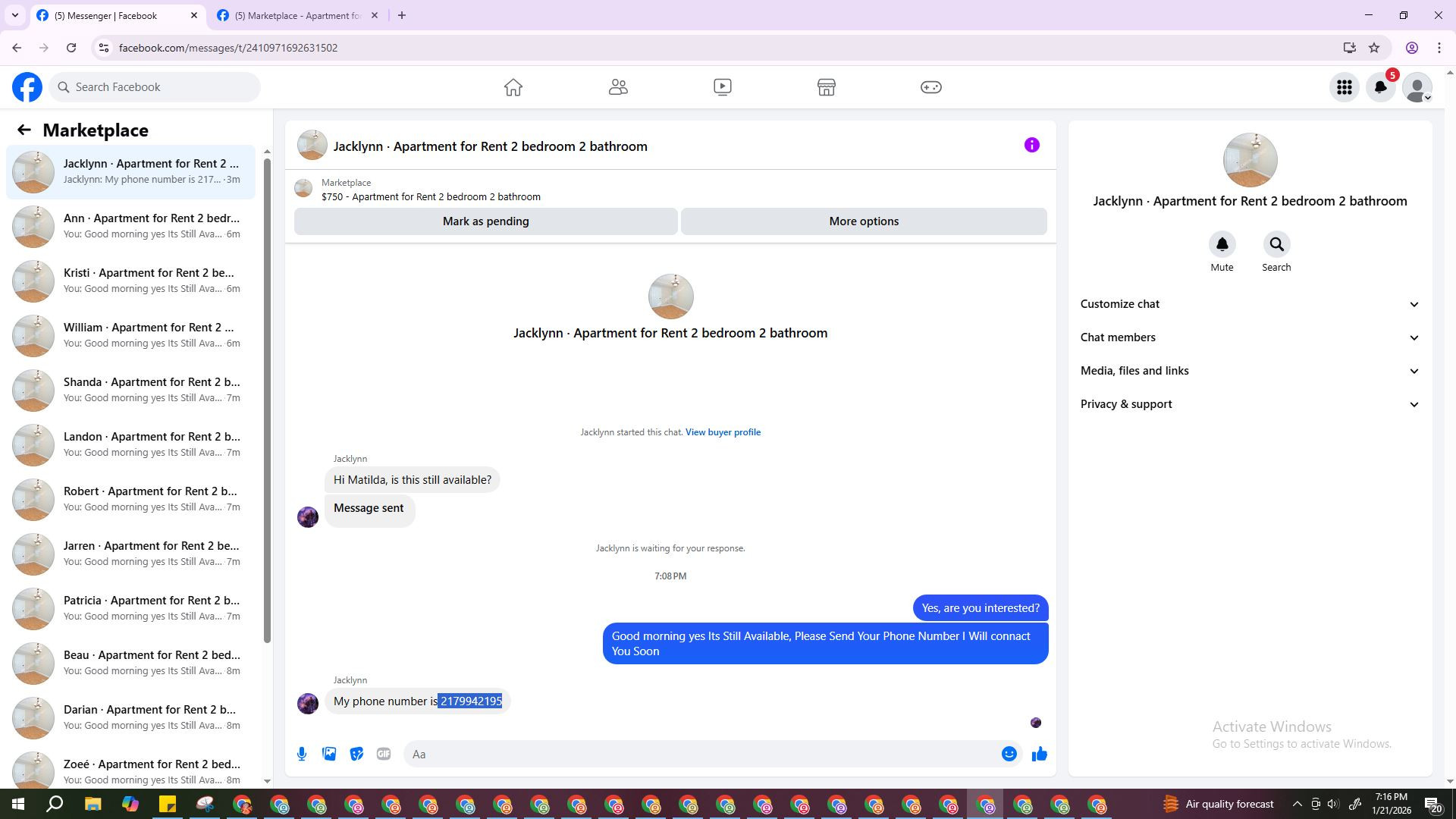Send a thumbs-up like
This screenshot has width=1456, height=819.
[x=1039, y=754]
